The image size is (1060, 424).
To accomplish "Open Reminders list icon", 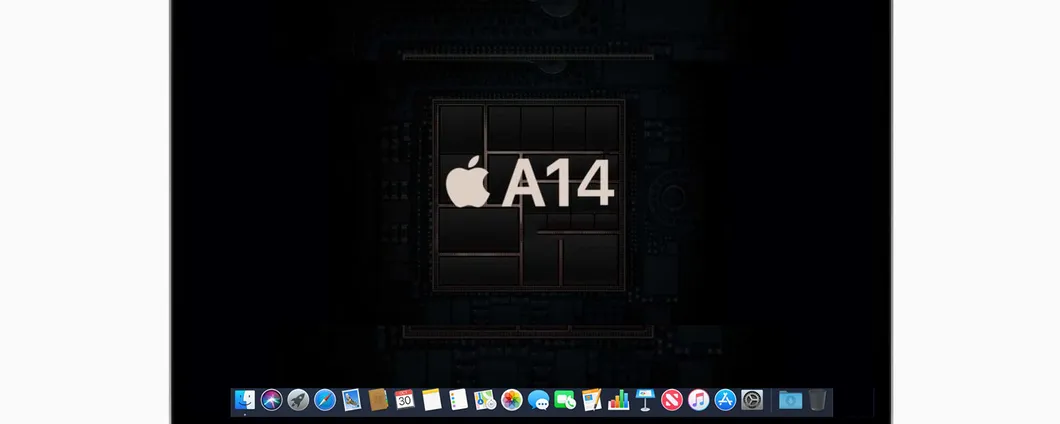I will pos(458,400).
